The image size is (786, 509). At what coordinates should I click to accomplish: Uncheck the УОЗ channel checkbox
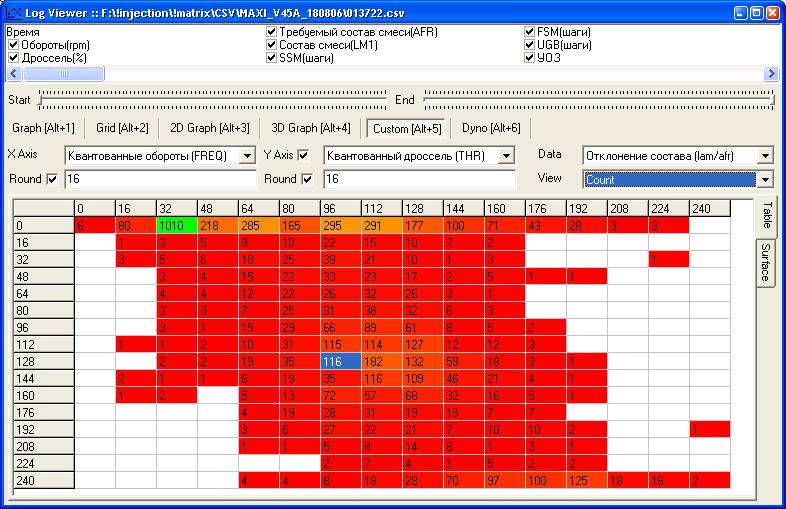pyautogui.click(x=530, y=58)
